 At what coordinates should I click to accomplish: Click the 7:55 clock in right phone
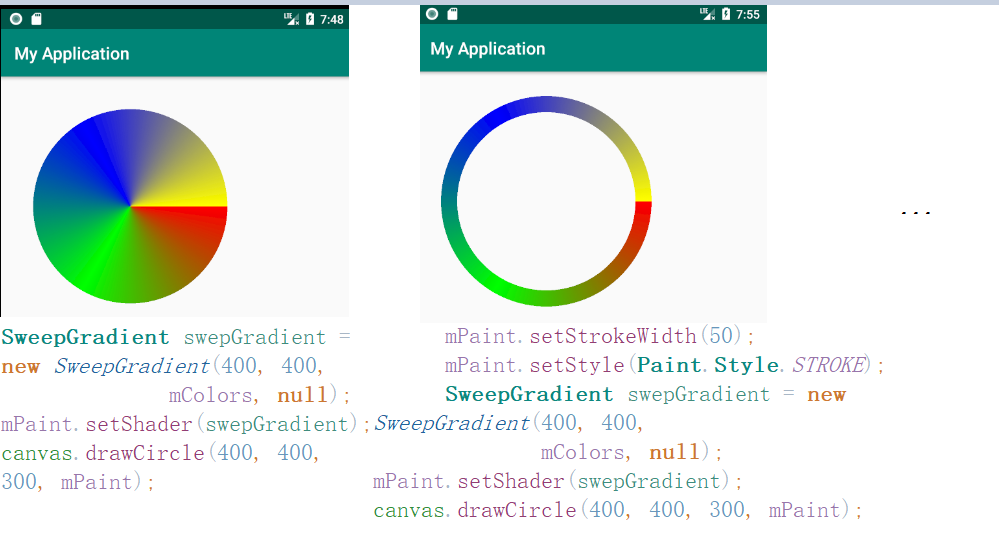(x=748, y=15)
